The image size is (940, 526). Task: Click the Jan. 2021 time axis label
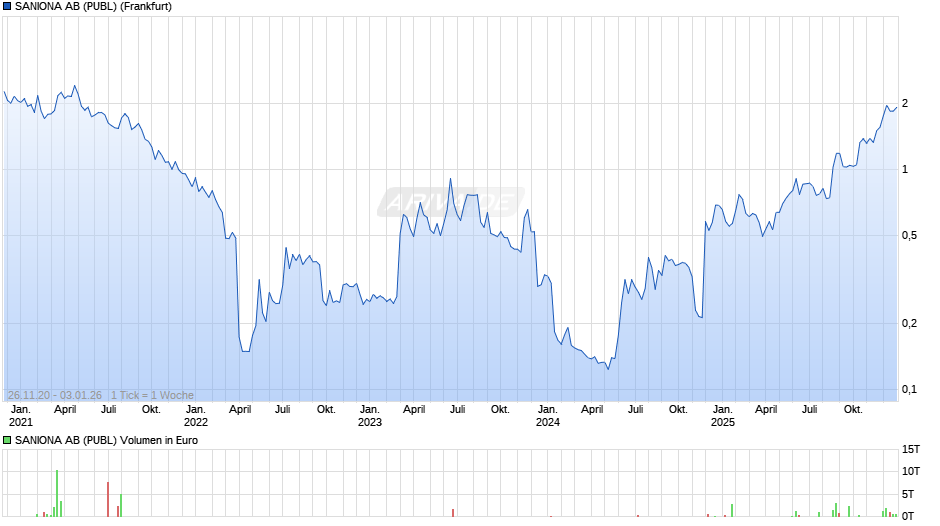click(x=21, y=416)
